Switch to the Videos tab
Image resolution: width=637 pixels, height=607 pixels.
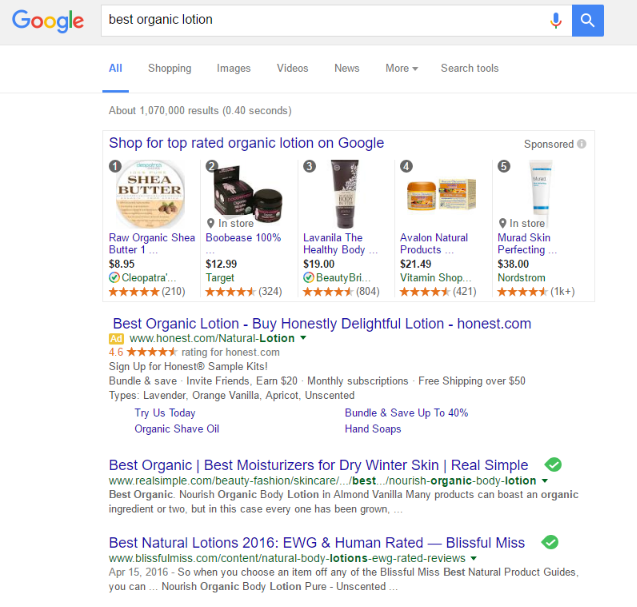point(292,68)
